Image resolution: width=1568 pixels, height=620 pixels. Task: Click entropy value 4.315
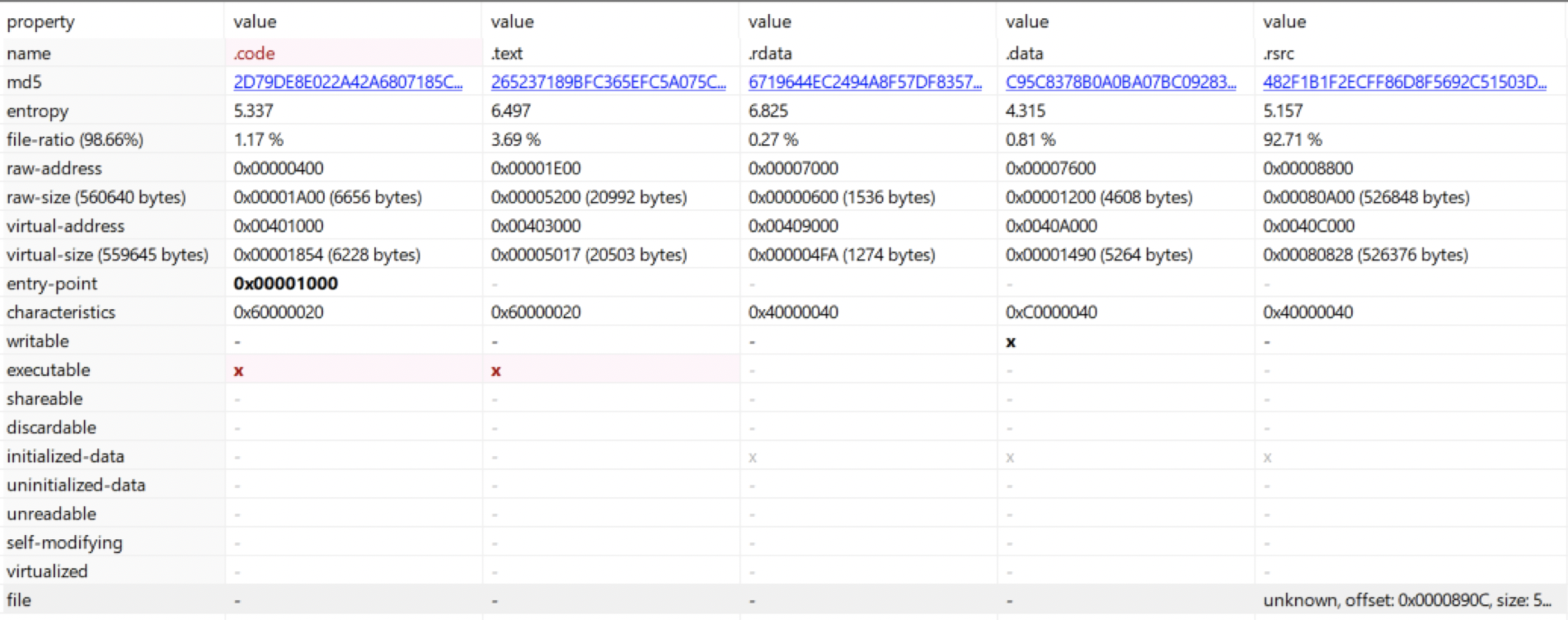(1026, 110)
